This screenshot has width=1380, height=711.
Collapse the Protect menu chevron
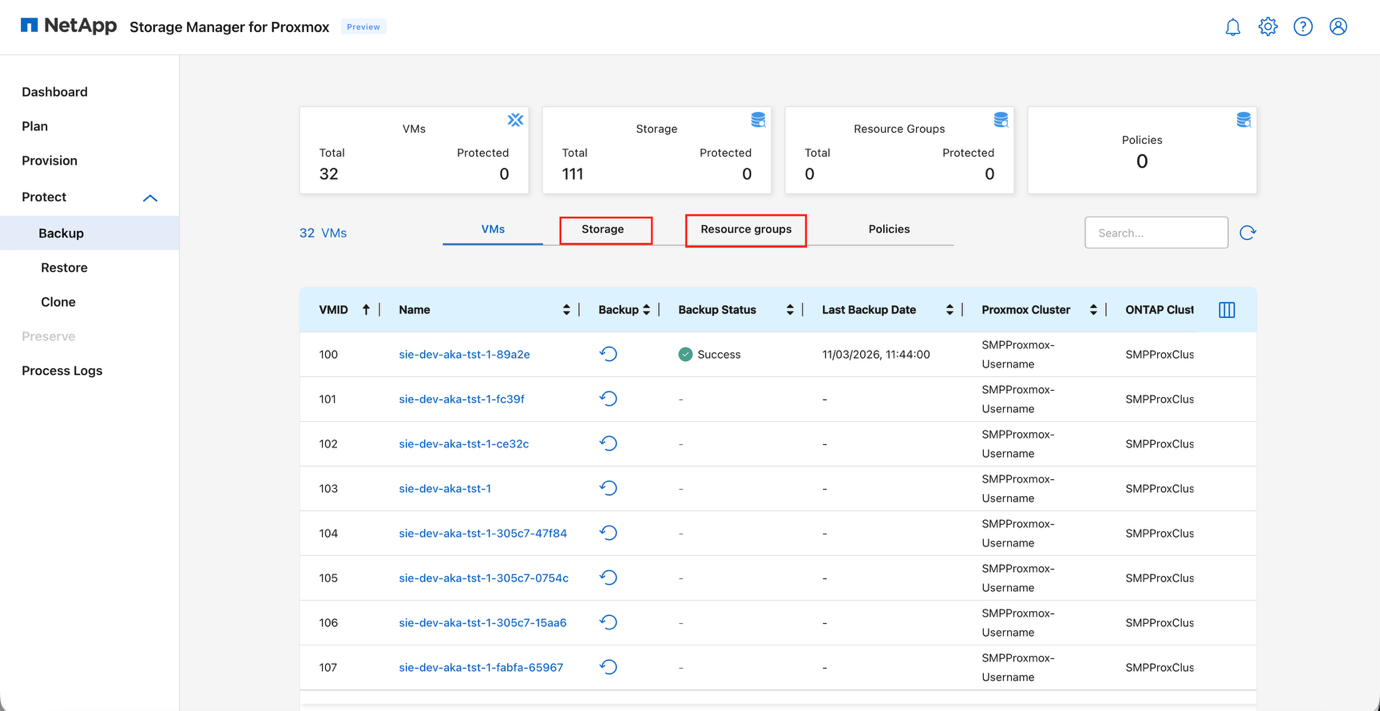[150, 198]
